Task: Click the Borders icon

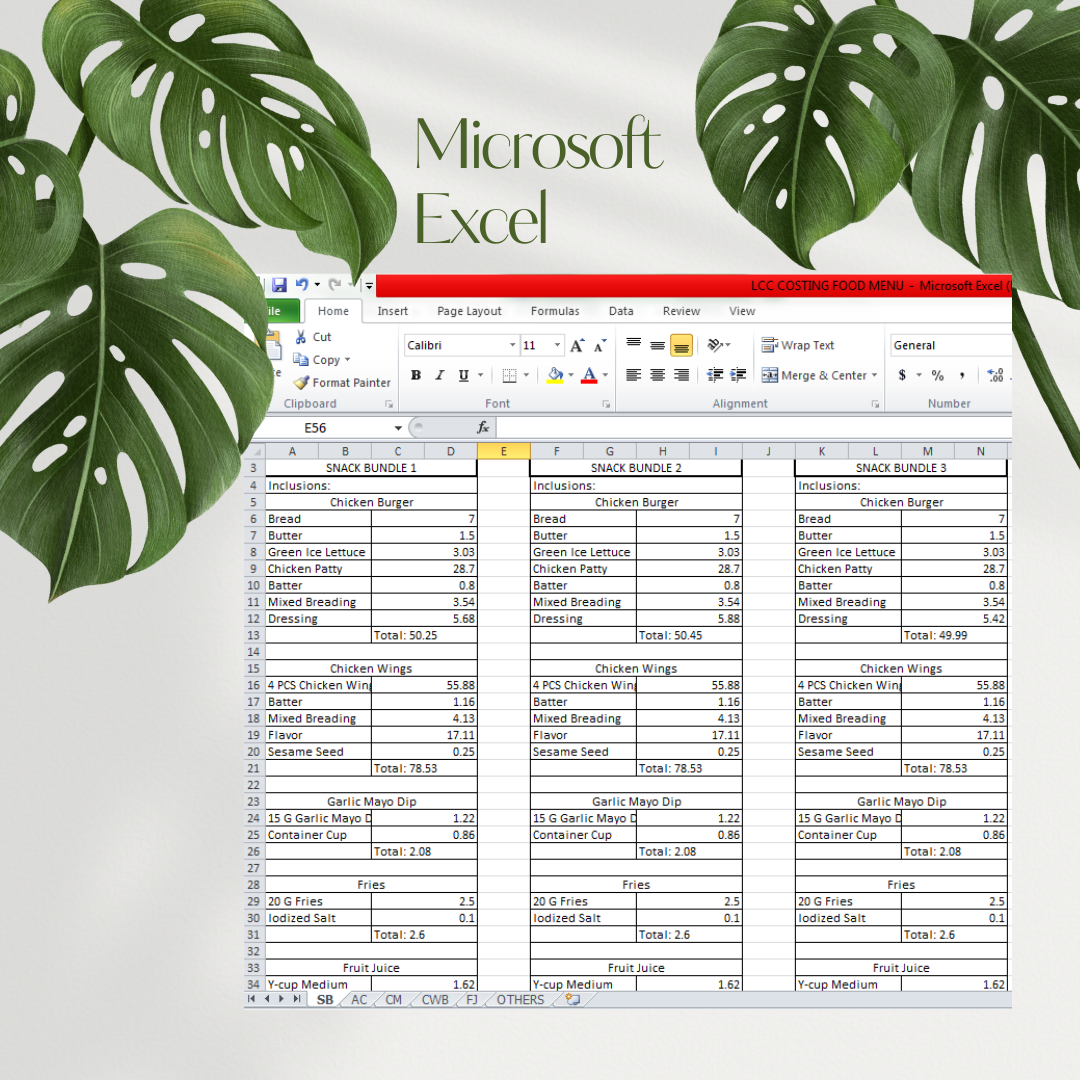Action: click(510, 375)
